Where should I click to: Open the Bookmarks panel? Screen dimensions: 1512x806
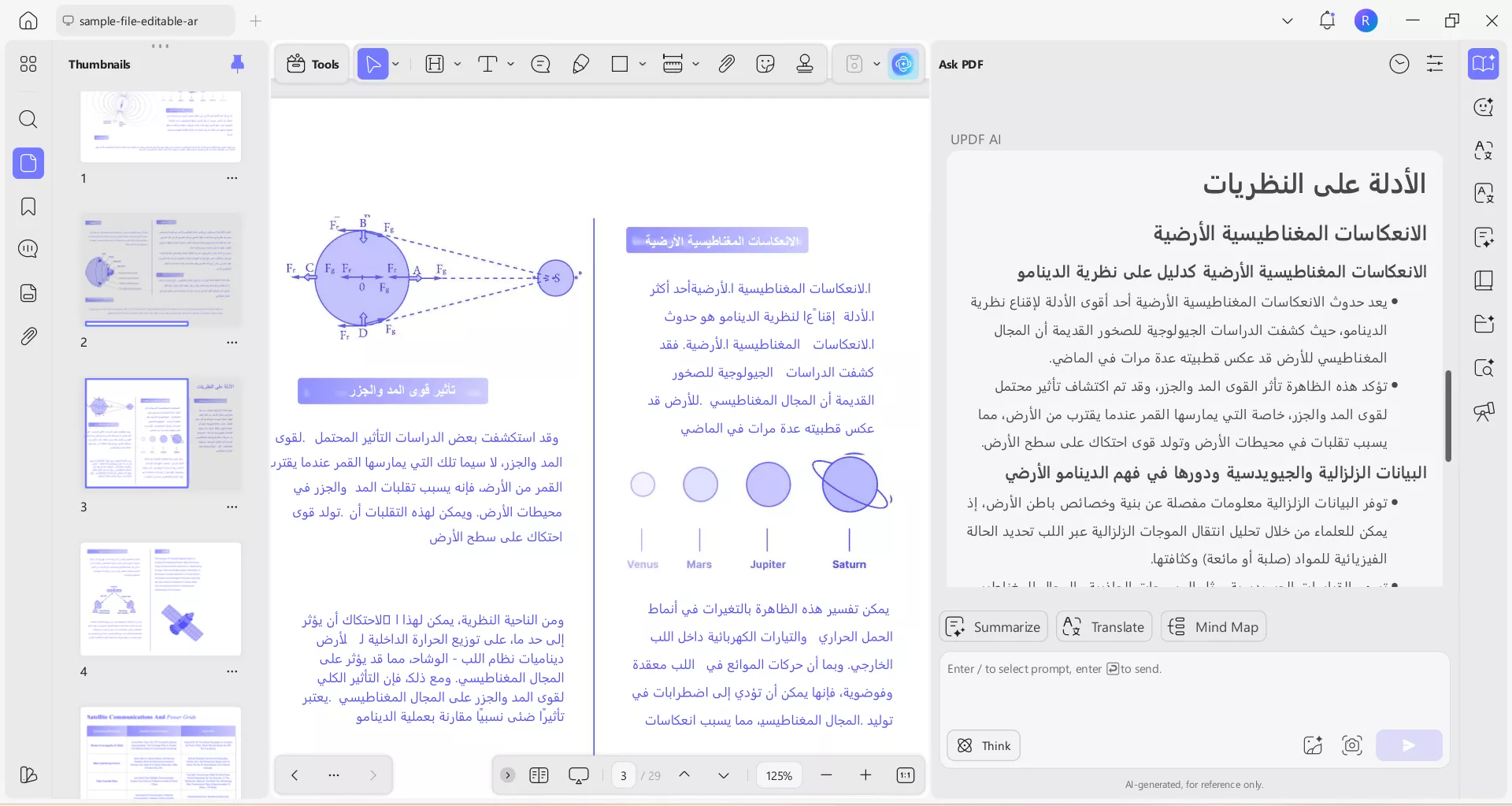28,206
